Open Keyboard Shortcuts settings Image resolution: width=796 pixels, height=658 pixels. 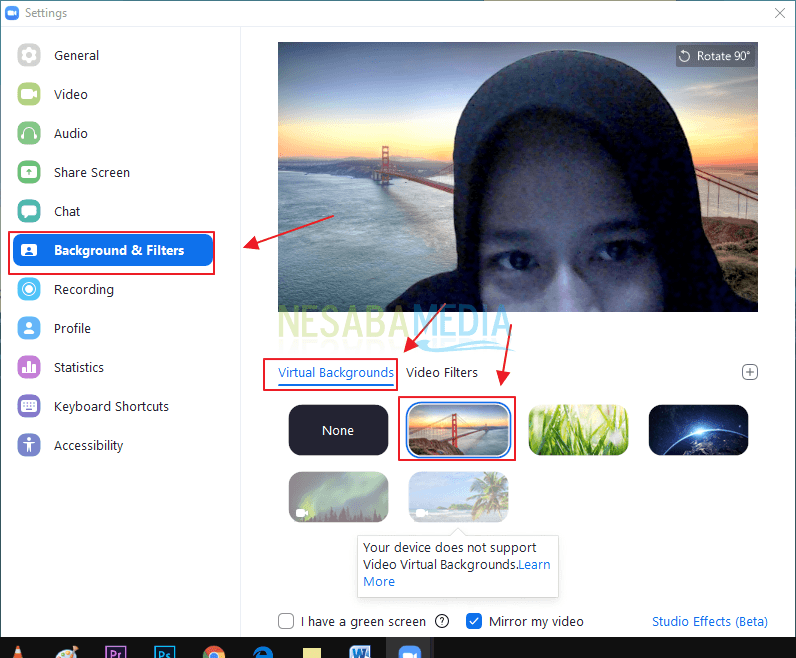click(110, 407)
